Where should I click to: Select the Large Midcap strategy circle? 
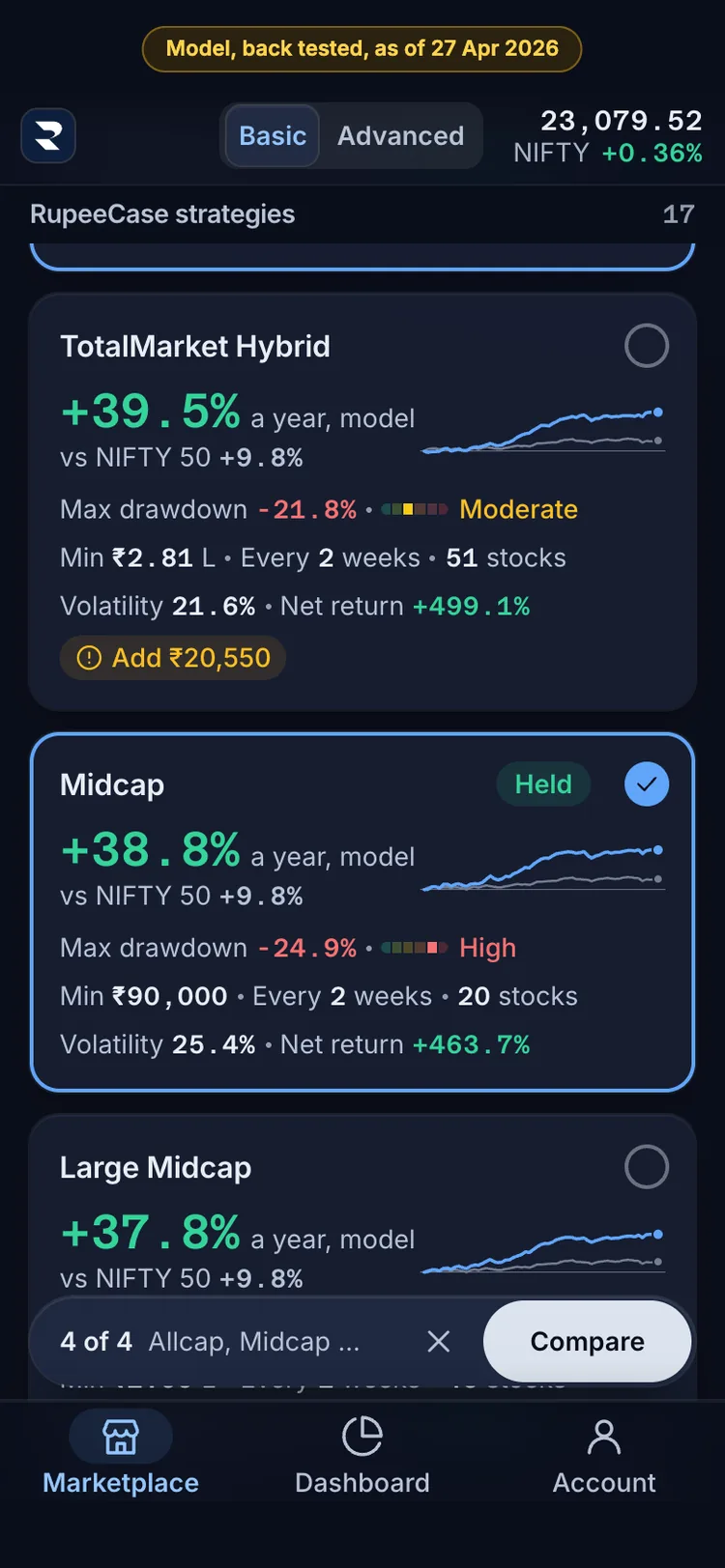click(647, 1167)
